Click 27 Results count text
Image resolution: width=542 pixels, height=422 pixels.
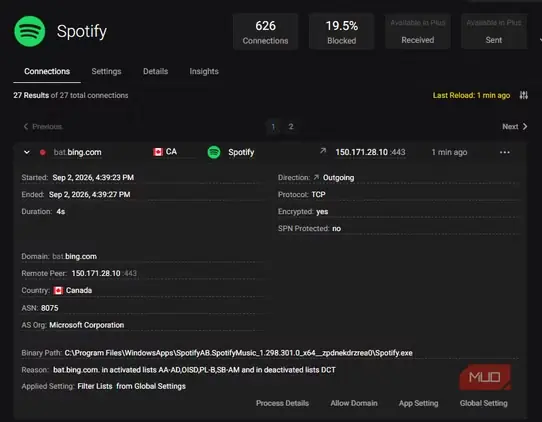pos(31,95)
